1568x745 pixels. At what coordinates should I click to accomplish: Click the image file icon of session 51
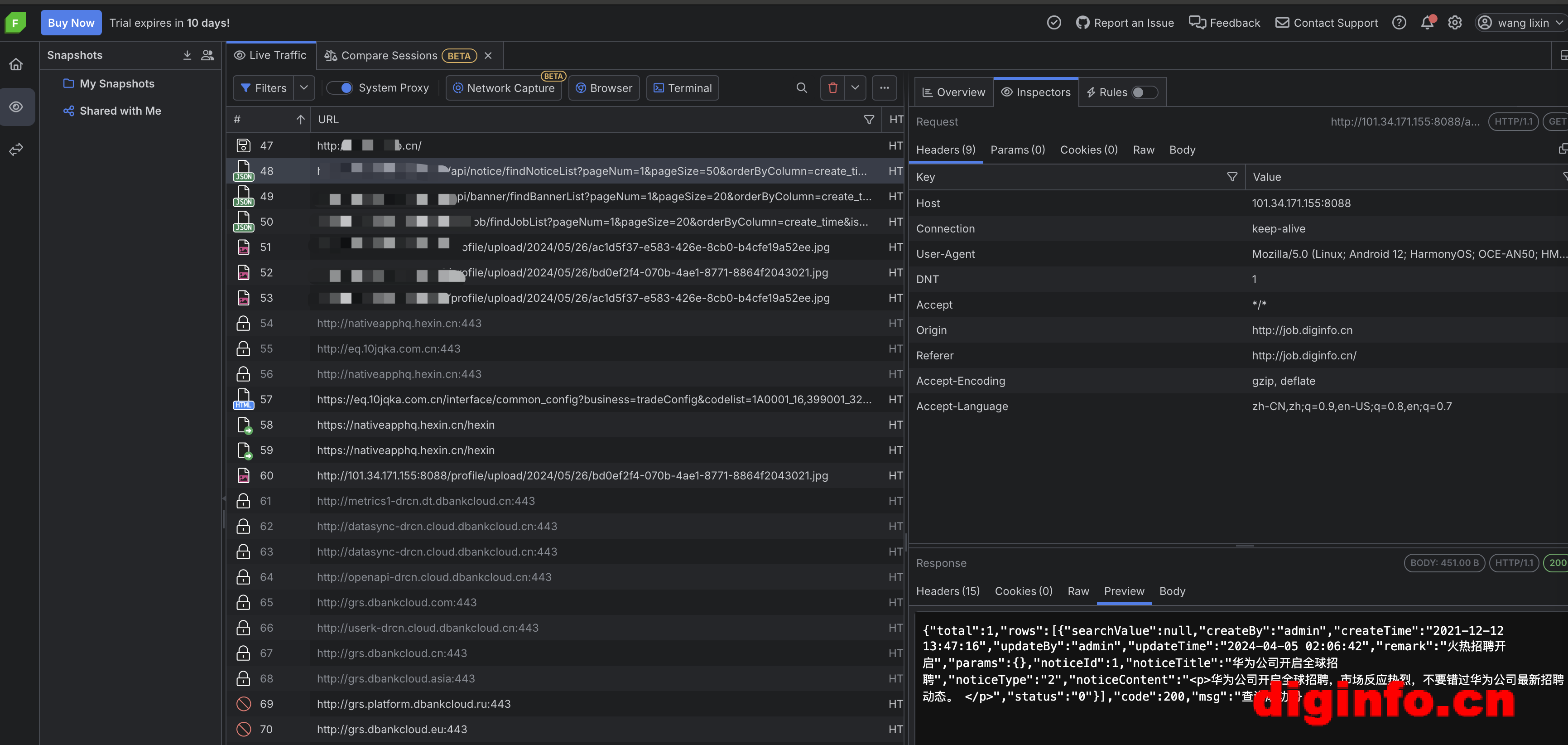pyautogui.click(x=244, y=247)
